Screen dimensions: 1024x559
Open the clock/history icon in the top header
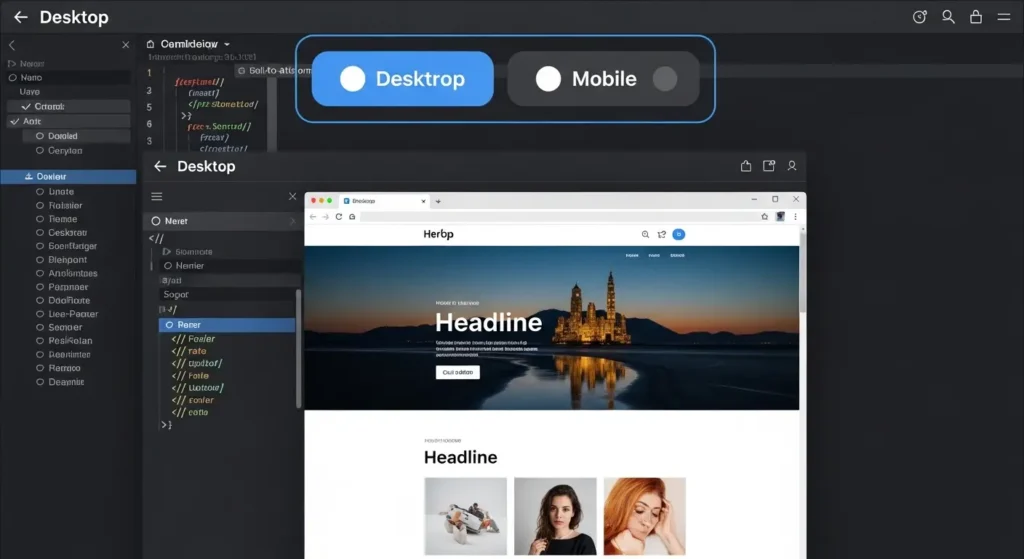921,17
